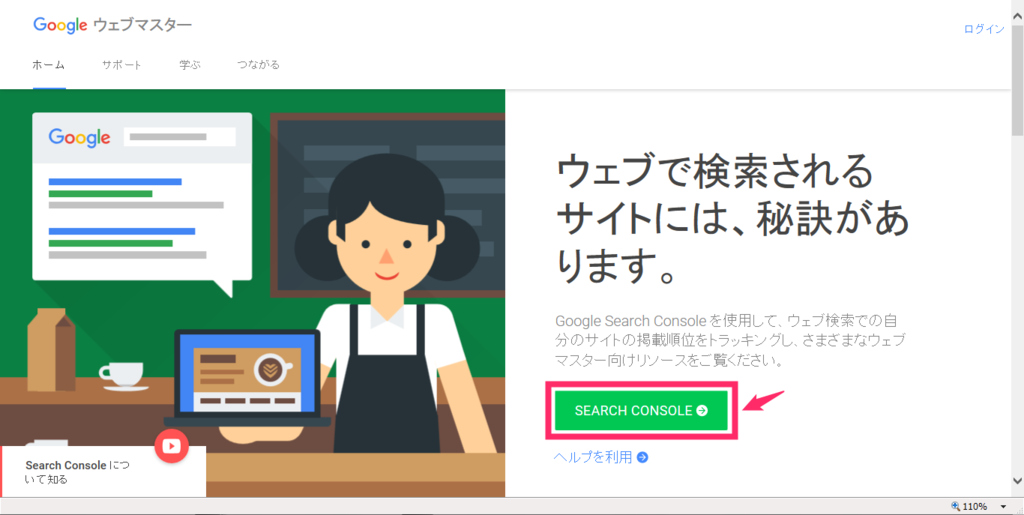Viewport: 1024px width, 515px height.
Task: Open the ヘルプを利用 link
Action: click(593, 458)
